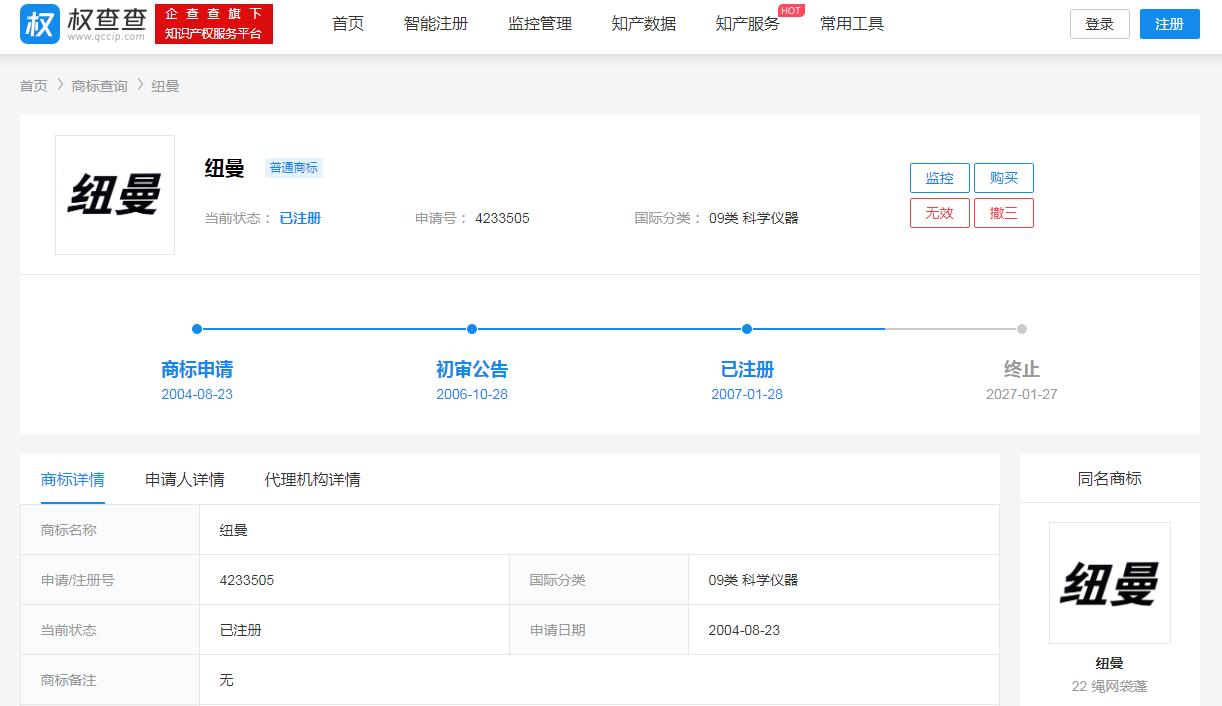1222x706 pixels.
Task: Click the 撤三 button
Action: pyautogui.click(x=1003, y=212)
